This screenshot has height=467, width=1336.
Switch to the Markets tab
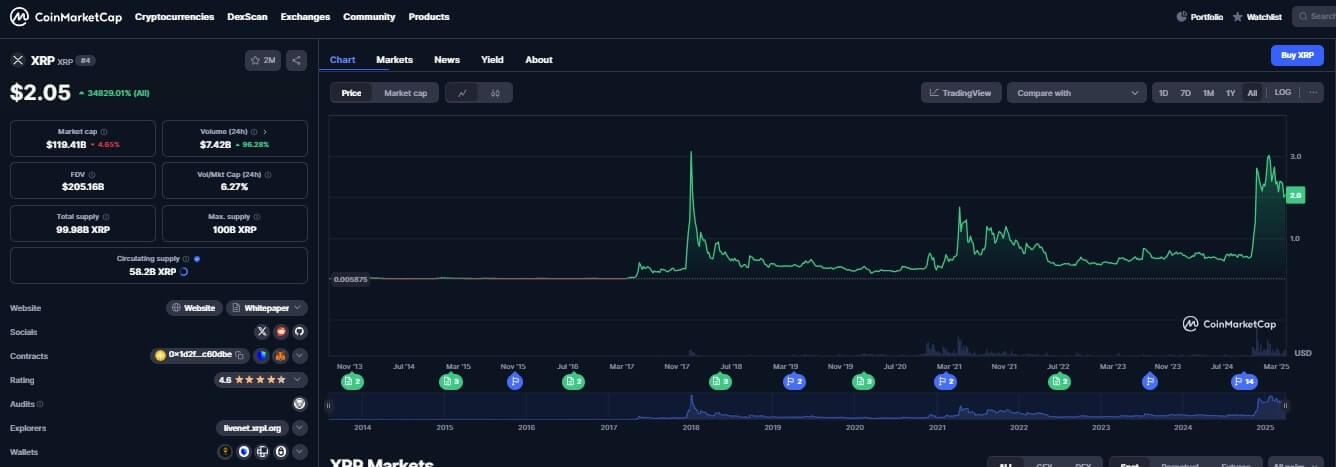pyautogui.click(x=394, y=60)
